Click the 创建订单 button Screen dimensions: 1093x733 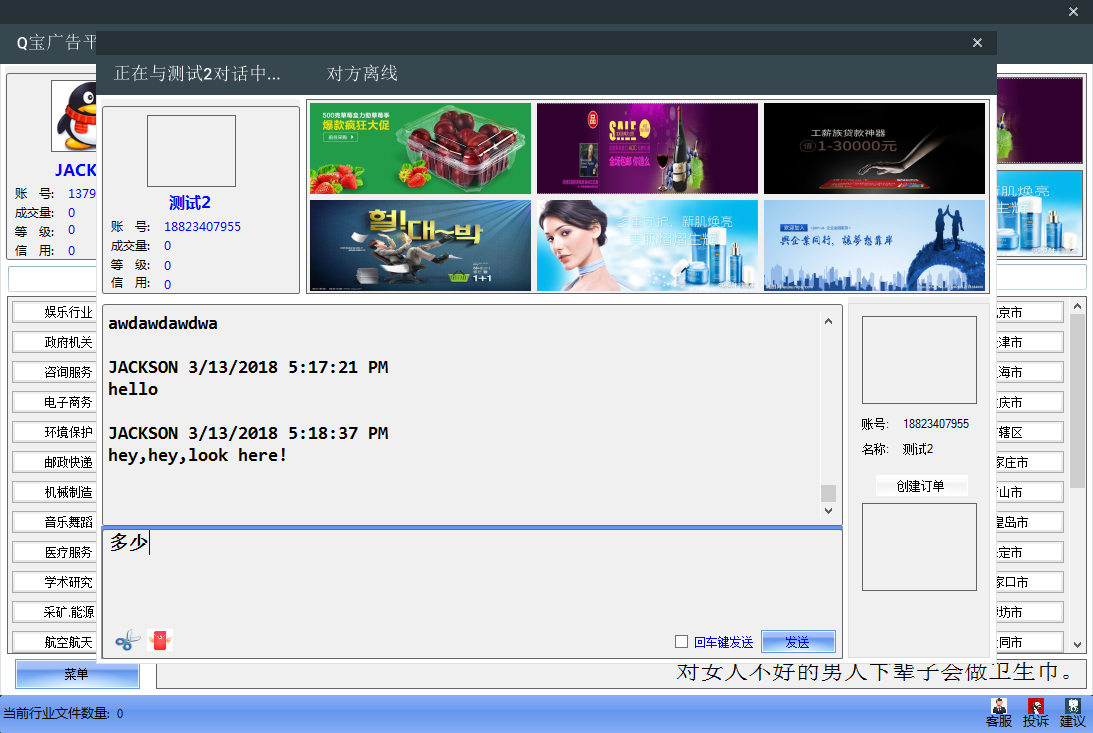[921, 486]
